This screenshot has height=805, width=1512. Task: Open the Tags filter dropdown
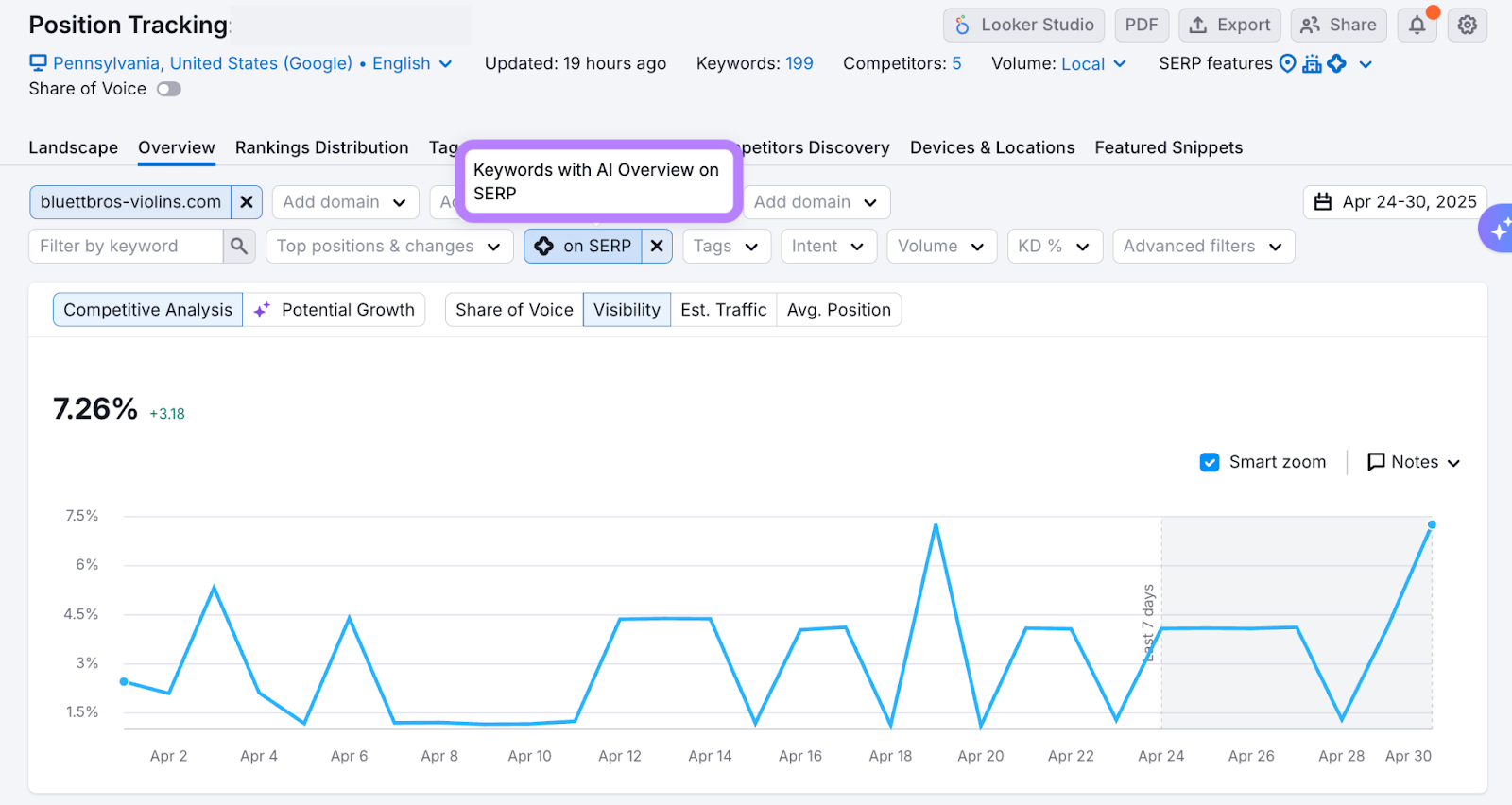point(727,247)
